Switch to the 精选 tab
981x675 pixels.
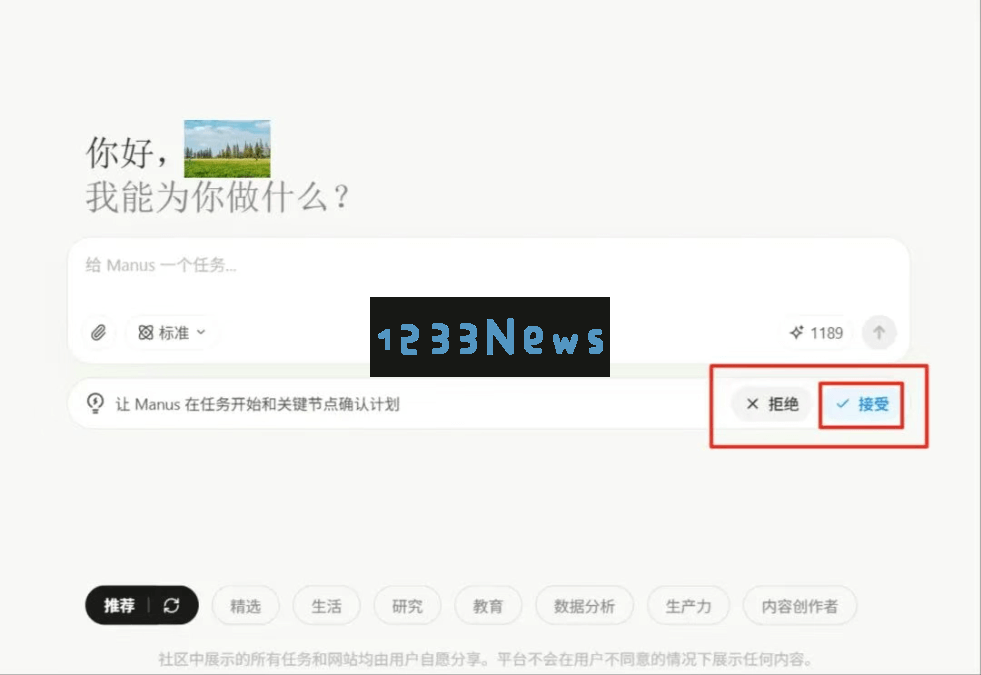coord(245,606)
